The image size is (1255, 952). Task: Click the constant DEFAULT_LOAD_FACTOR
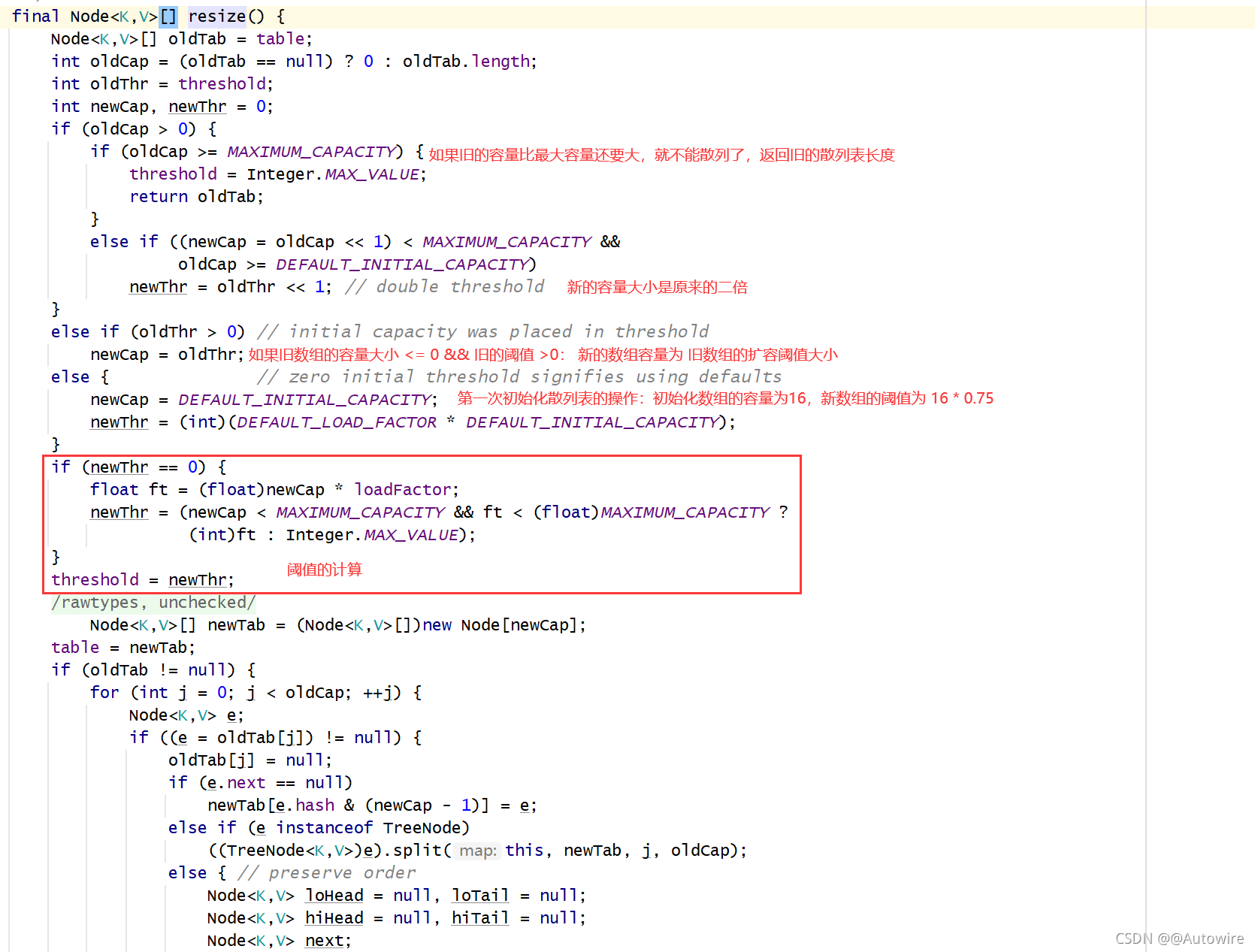pyautogui.click(x=337, y=422)
